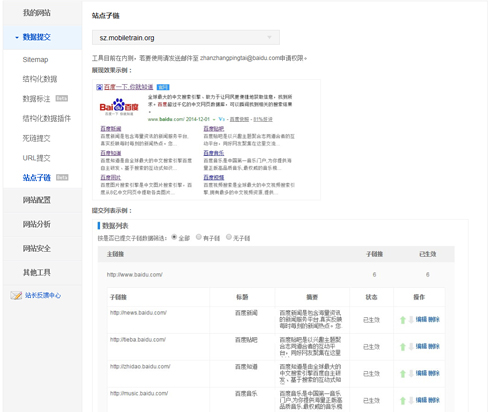Click 删除 for zhidao.baidu.com row

click(x=434, y=373)
